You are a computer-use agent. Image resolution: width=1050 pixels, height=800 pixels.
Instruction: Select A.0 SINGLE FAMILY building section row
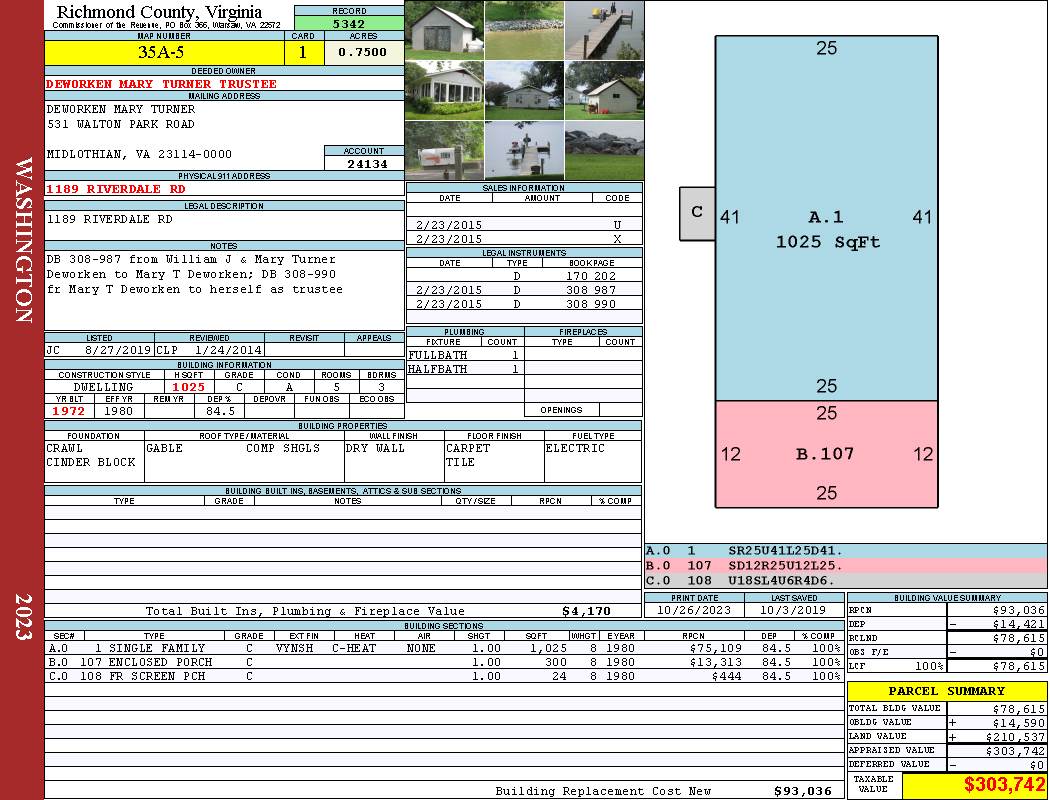point(445,648)
